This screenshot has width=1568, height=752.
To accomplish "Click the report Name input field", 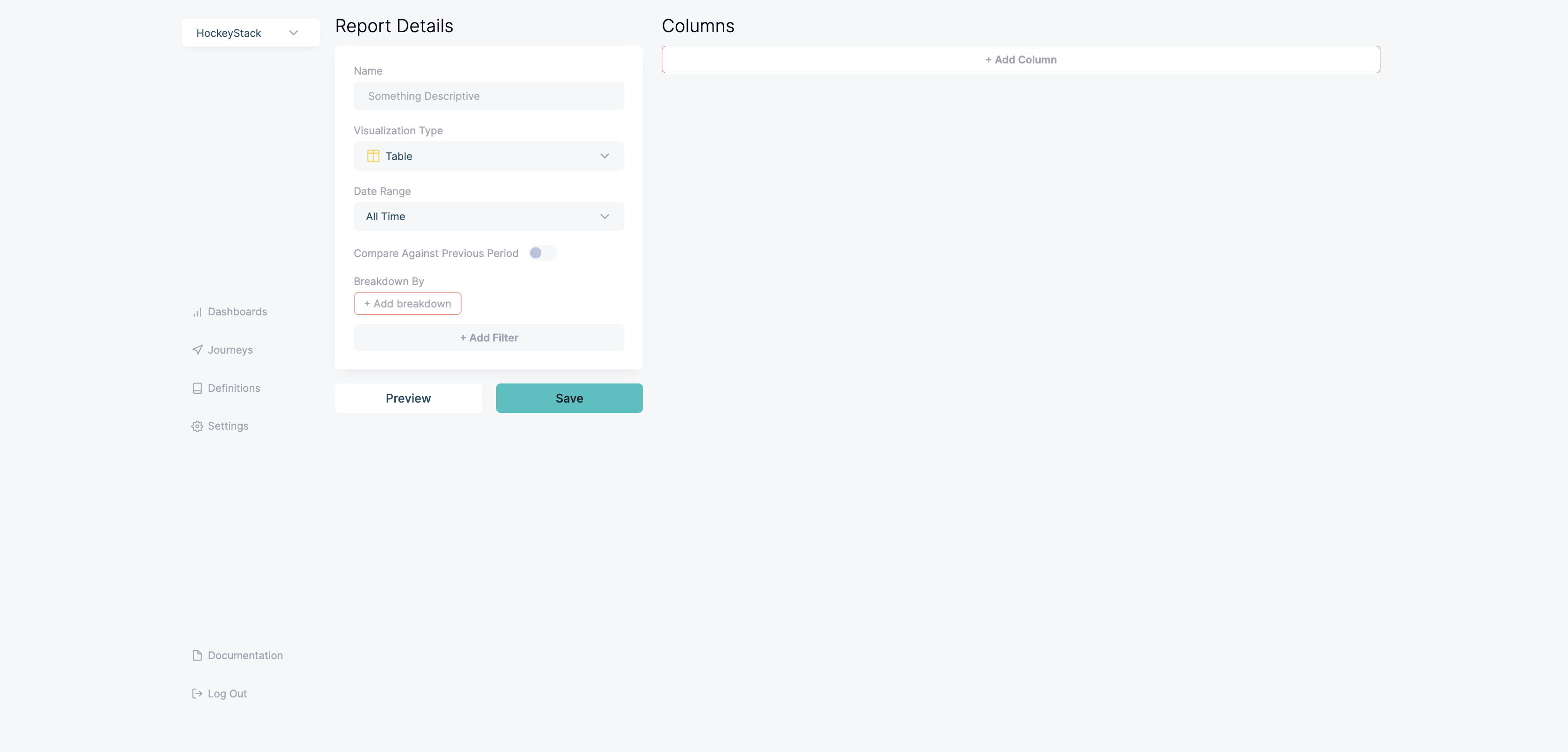I will tap(489, 96).
